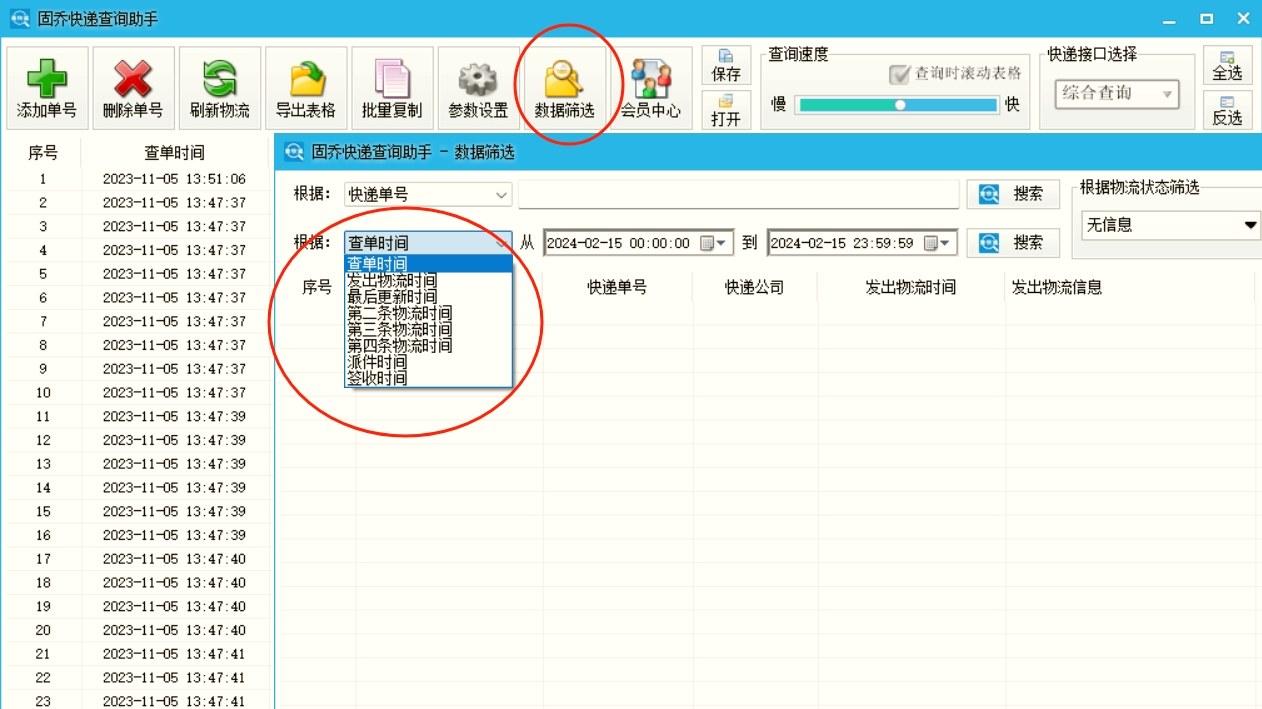Click the 全选 button
This screenshot has width=1262, height=709.
(x=1228, y=66)
